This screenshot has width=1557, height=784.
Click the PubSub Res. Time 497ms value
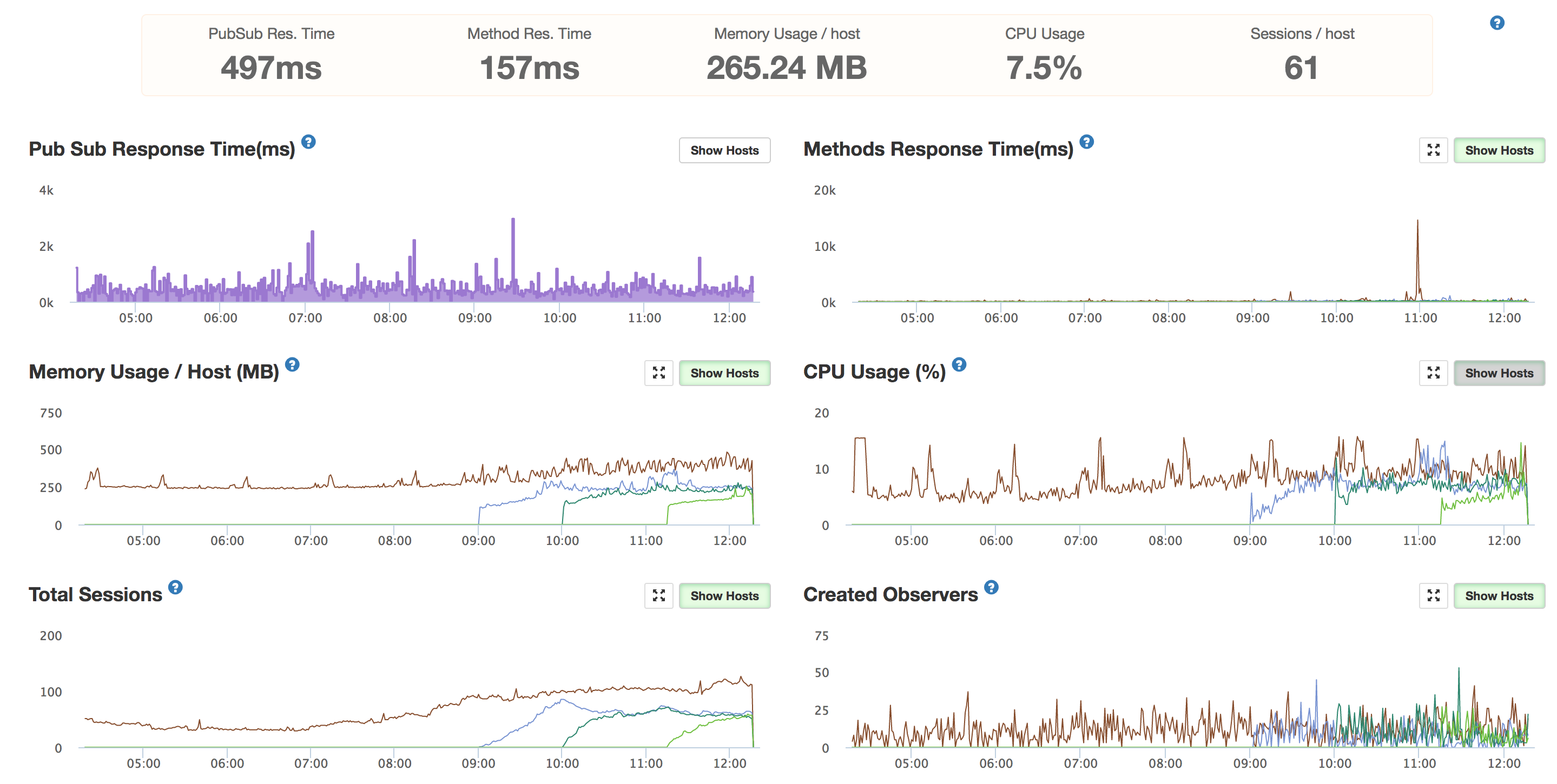point(271,68)
